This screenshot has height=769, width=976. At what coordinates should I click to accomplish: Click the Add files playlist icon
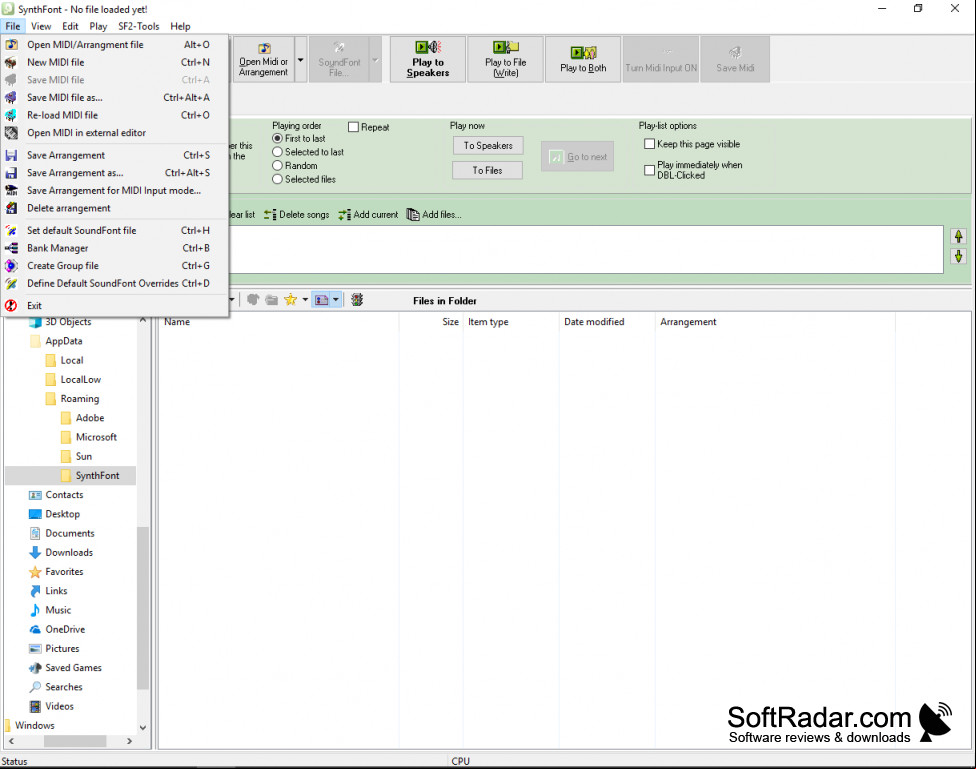pyautogui.click(x=413, y=215)
